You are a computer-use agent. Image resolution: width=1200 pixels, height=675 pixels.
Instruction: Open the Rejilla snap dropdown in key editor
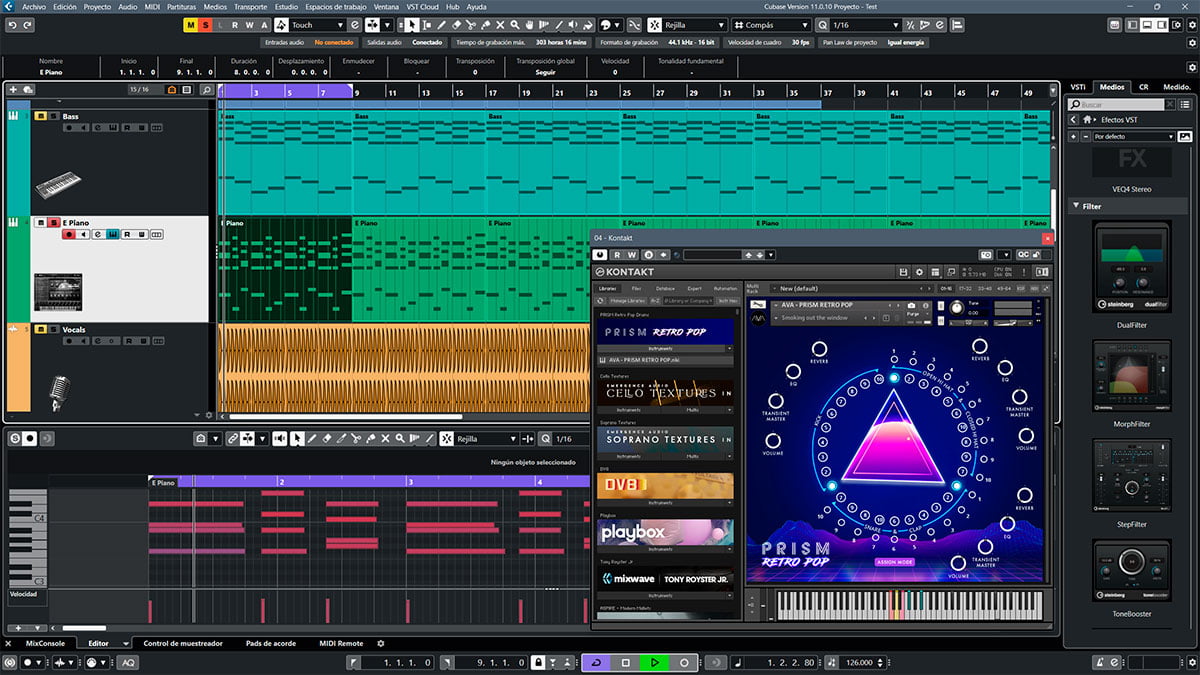487,439
